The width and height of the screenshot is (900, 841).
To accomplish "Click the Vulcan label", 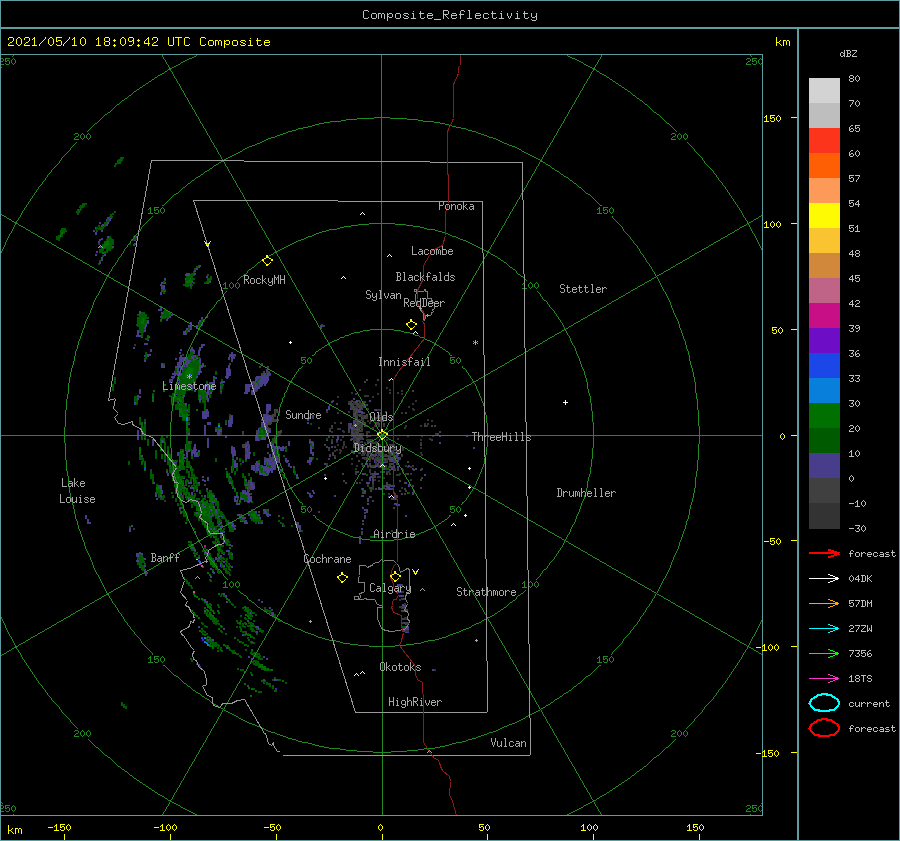I will tap(508, 743).
